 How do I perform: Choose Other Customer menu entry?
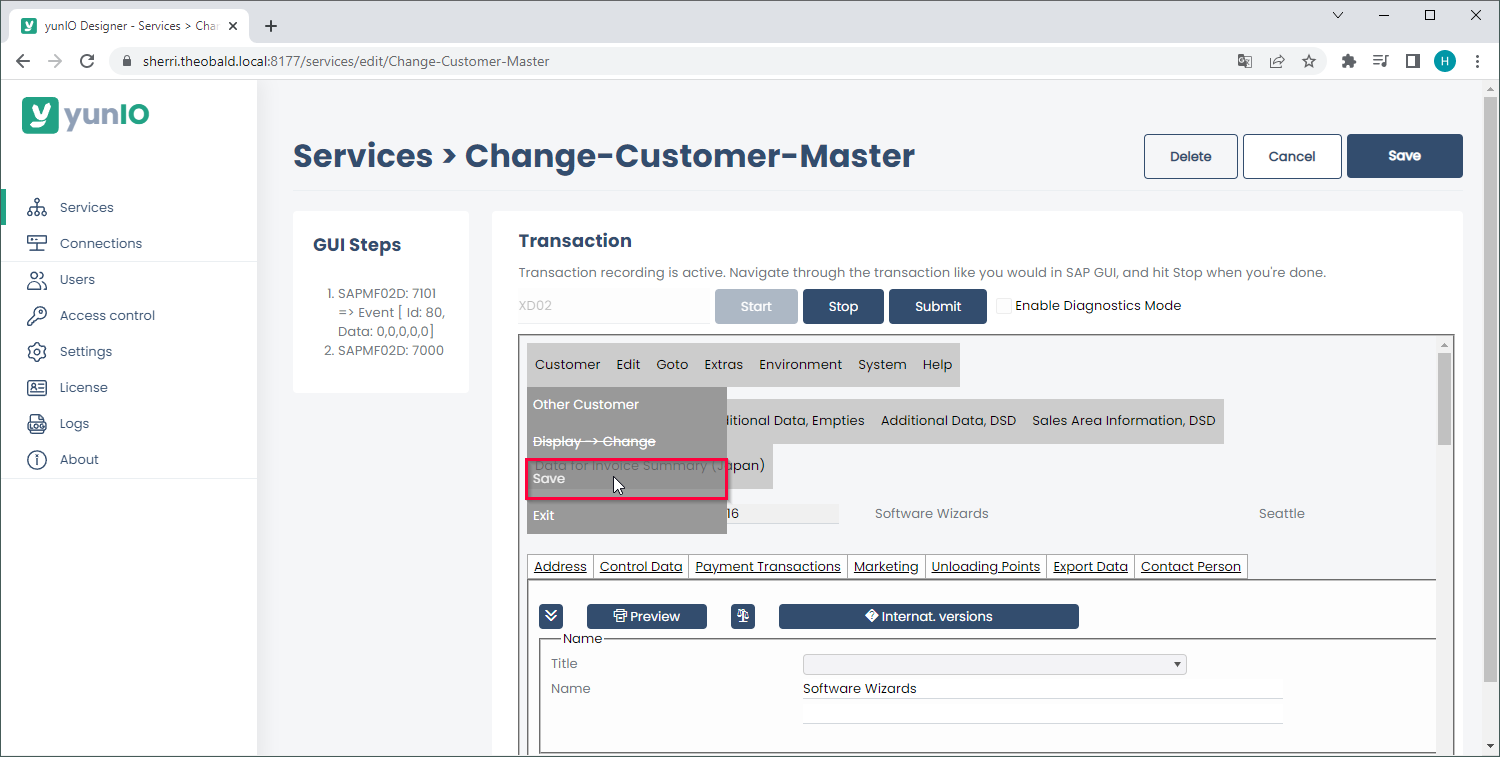coord(626,405)
